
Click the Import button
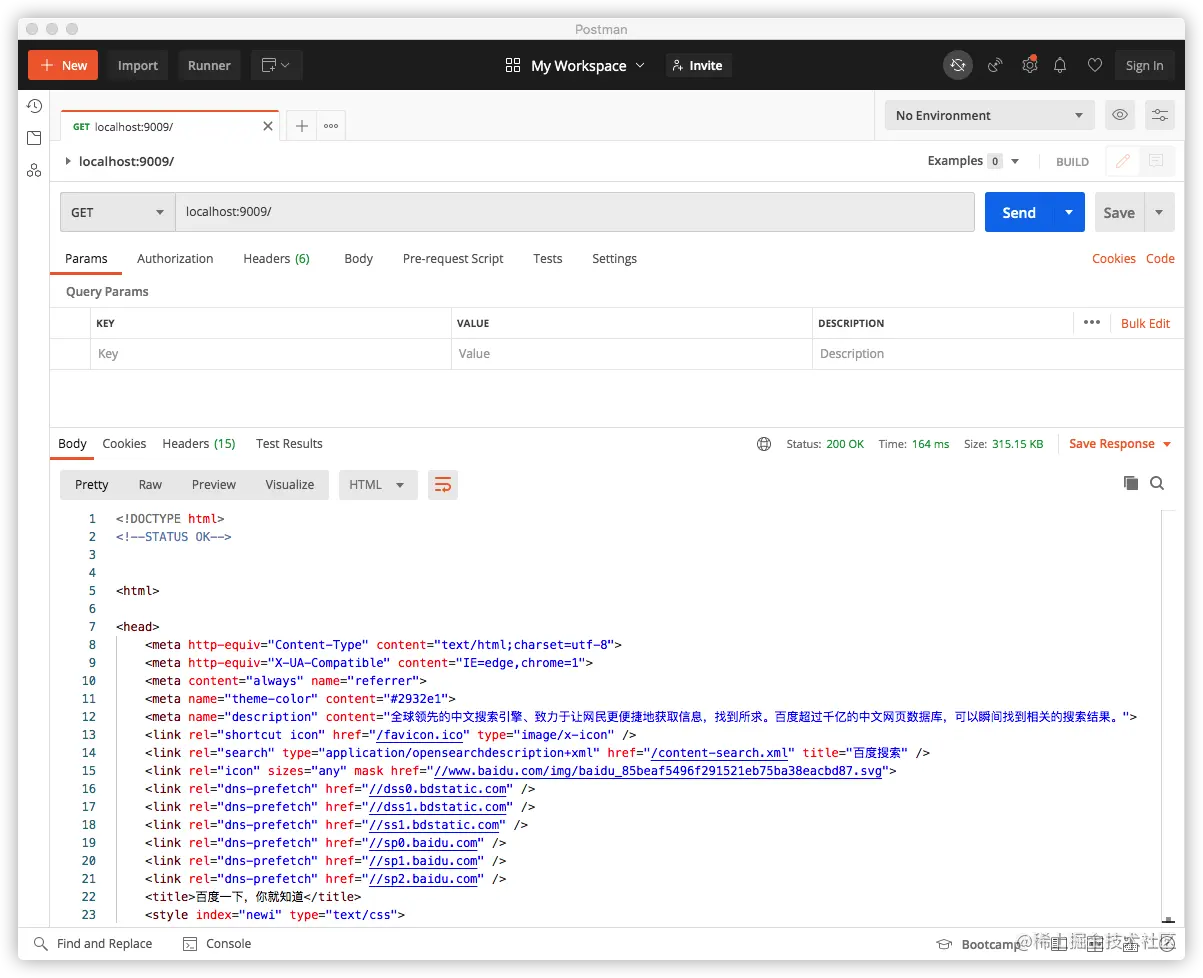click(138, 65)
